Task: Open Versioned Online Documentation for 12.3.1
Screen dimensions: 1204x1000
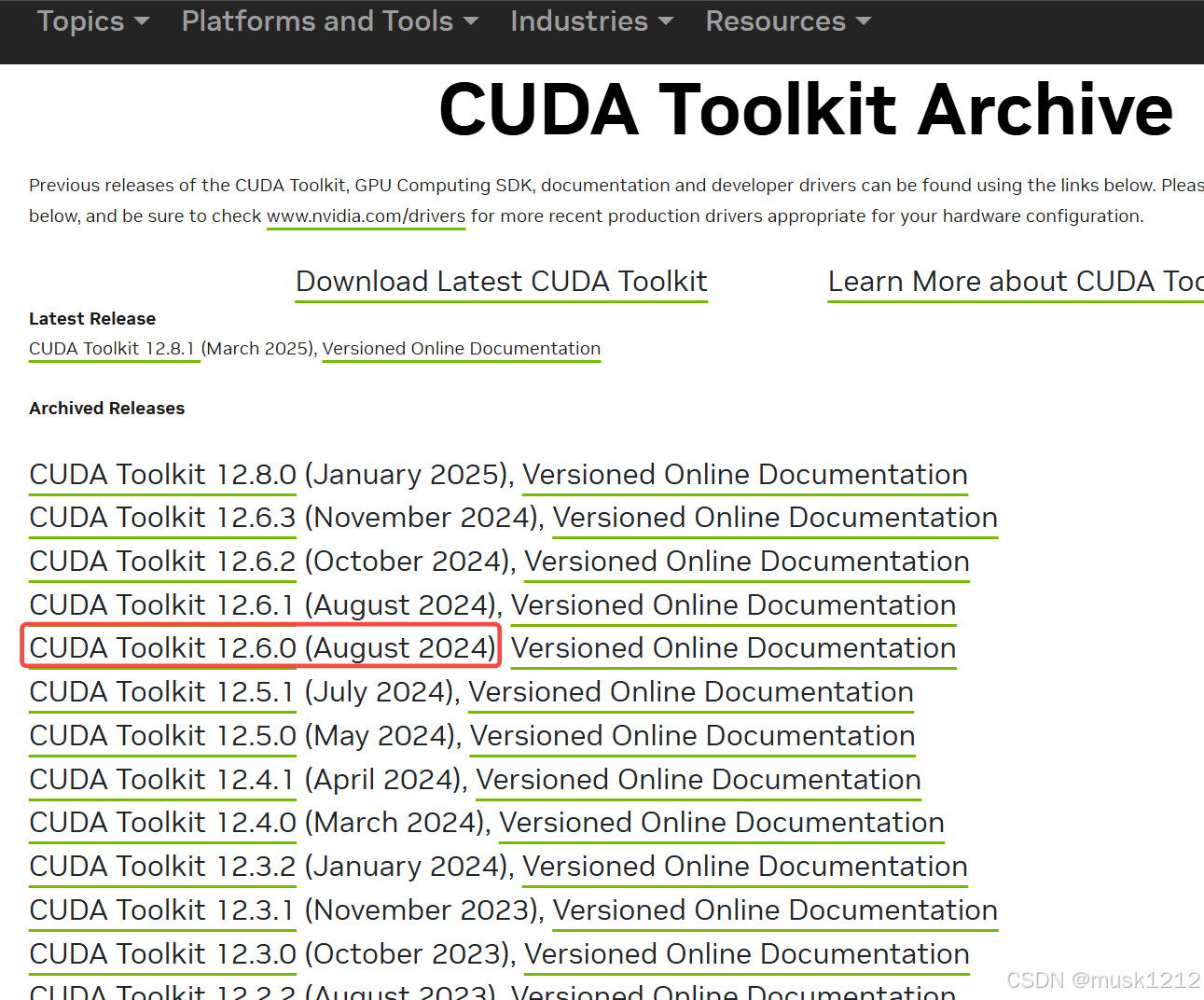Action: 775,910
